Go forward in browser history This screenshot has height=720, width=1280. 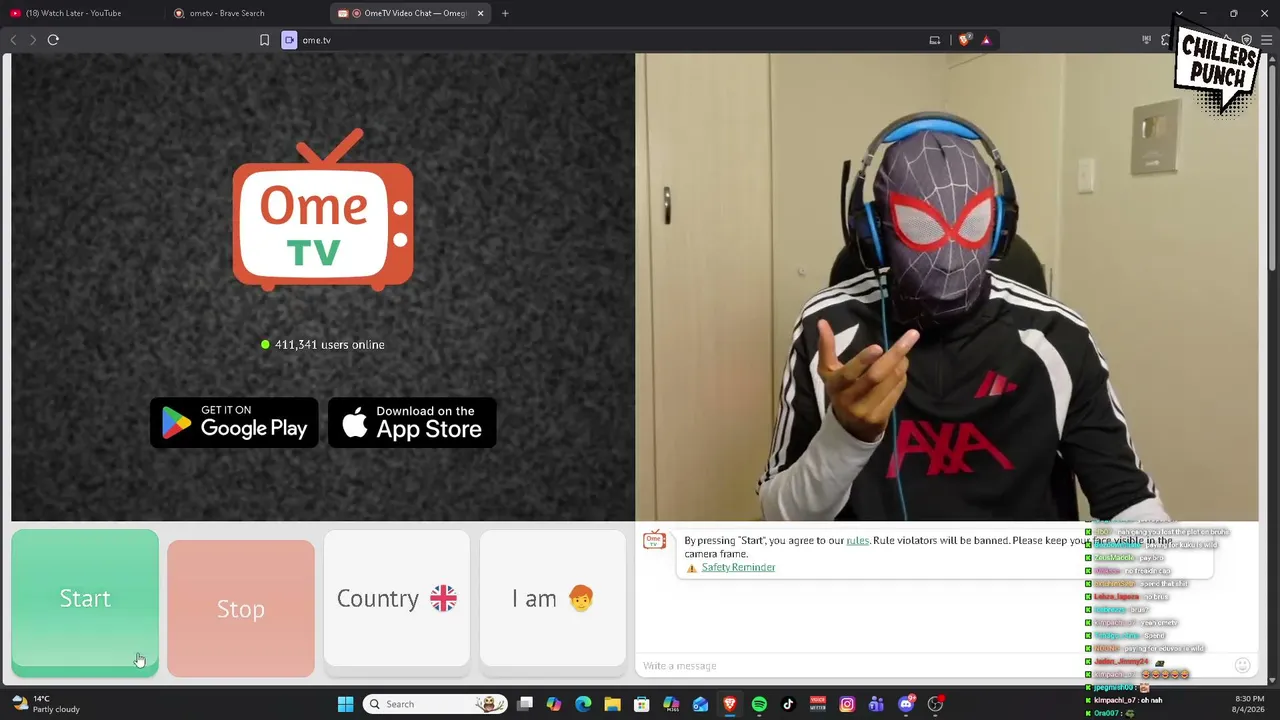coord(33,40)
